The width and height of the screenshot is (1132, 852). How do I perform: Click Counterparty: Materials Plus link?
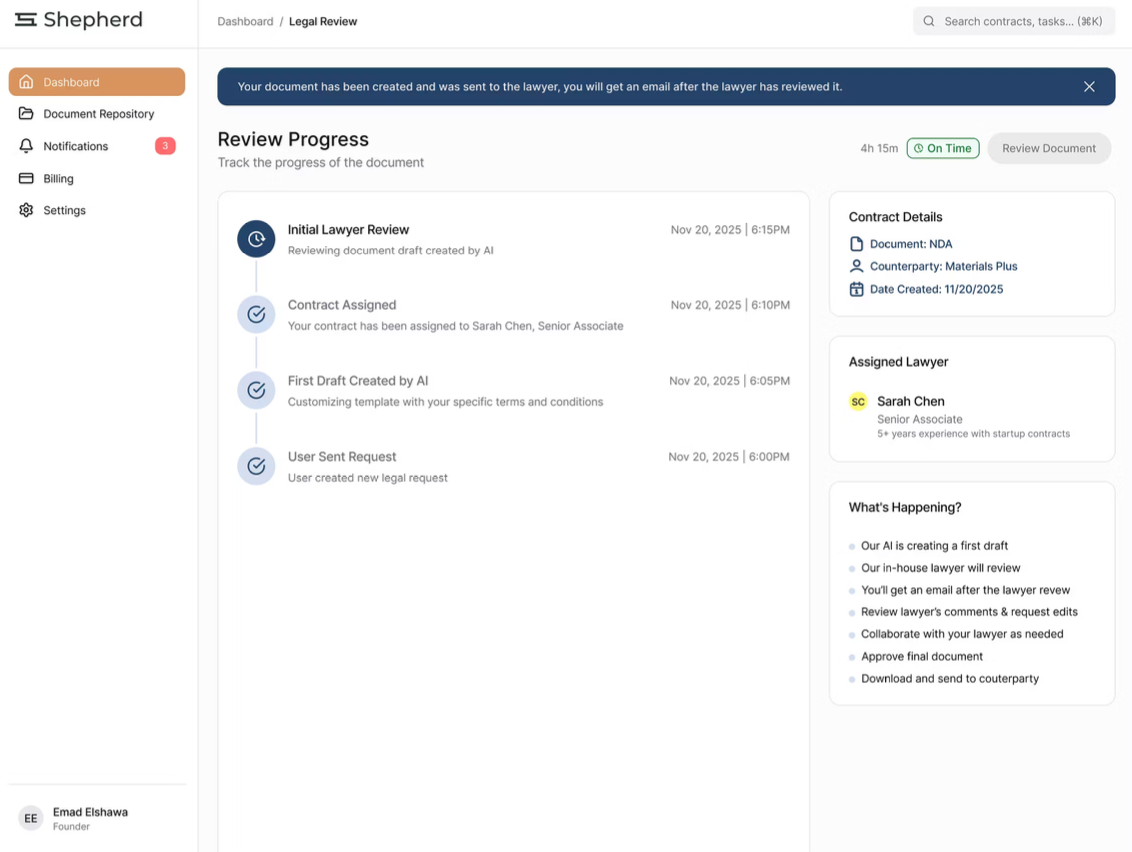[943, 266]
